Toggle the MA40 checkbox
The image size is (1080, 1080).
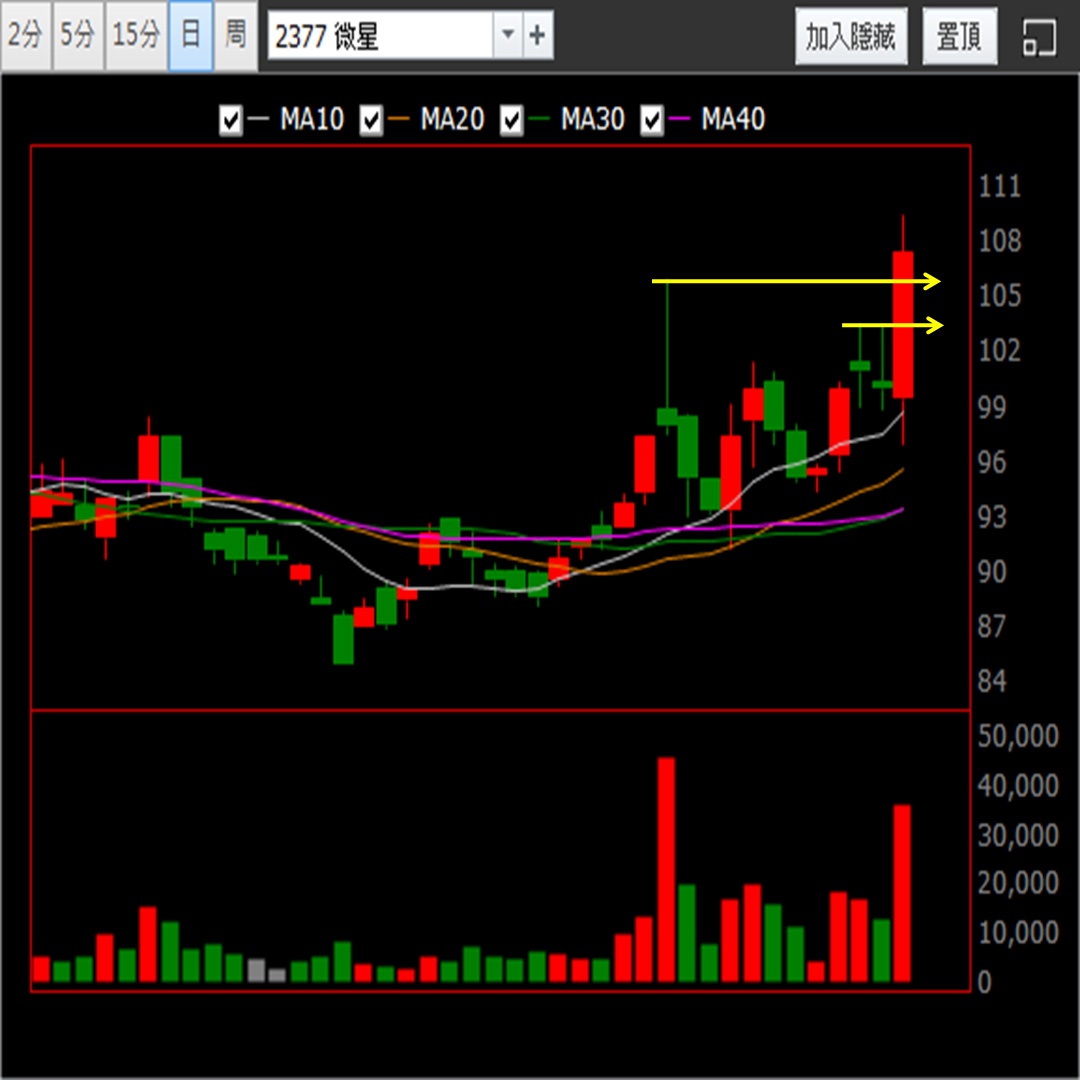(652, 121)
